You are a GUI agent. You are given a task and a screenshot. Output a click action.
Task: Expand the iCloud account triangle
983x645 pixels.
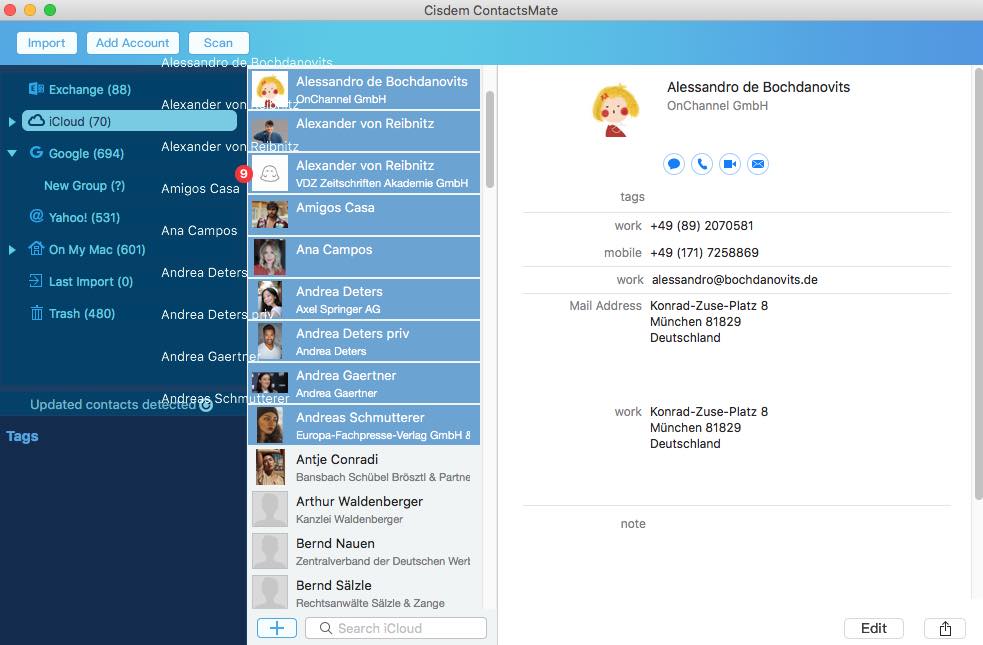click(12, 122)
